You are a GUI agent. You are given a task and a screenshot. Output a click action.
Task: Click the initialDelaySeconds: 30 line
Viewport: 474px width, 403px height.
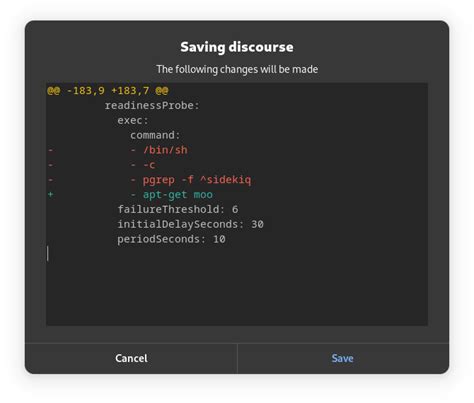pos(190,224)
